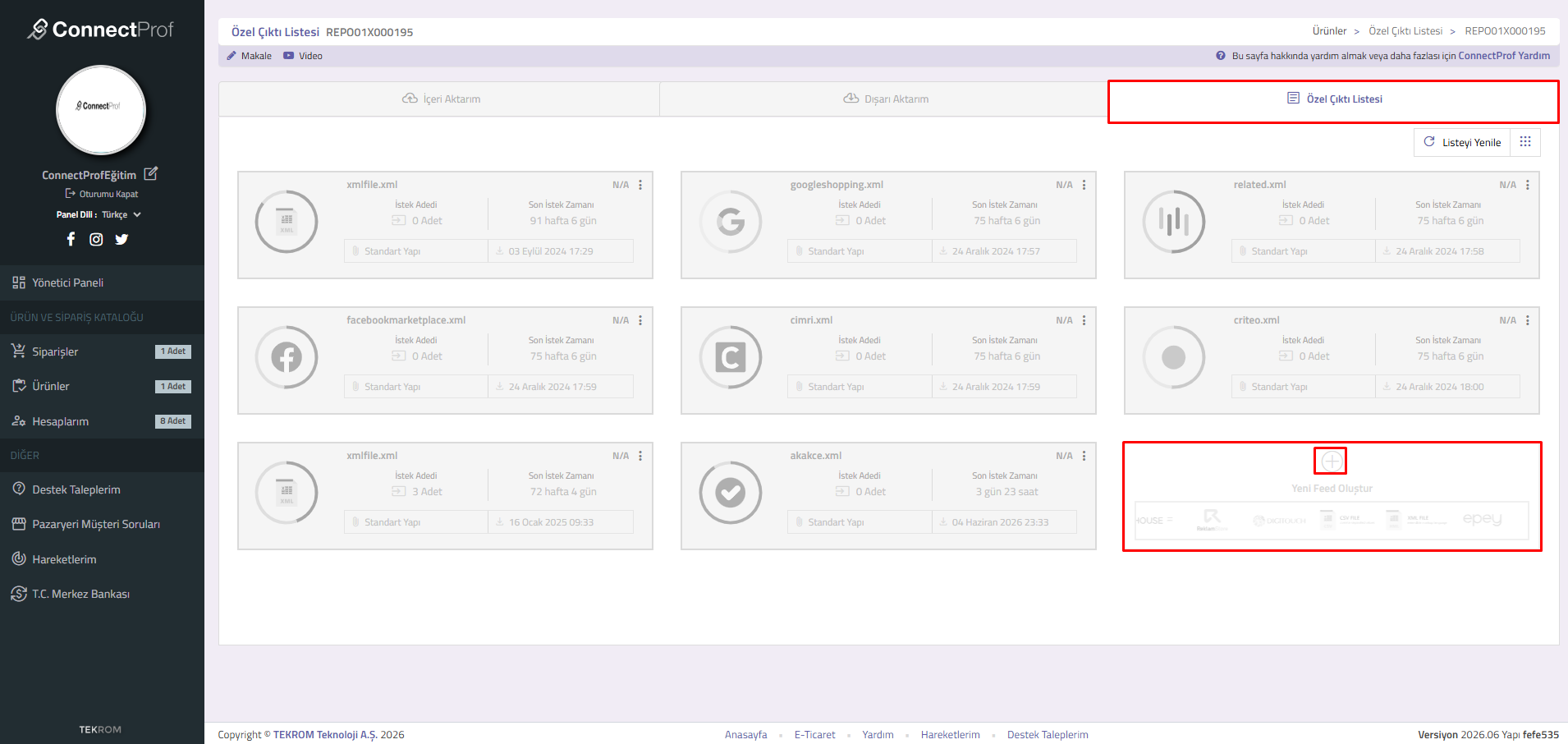
Task: Click the Criteo circle icon on criteo.xml card
Action: coord(1174,357)
